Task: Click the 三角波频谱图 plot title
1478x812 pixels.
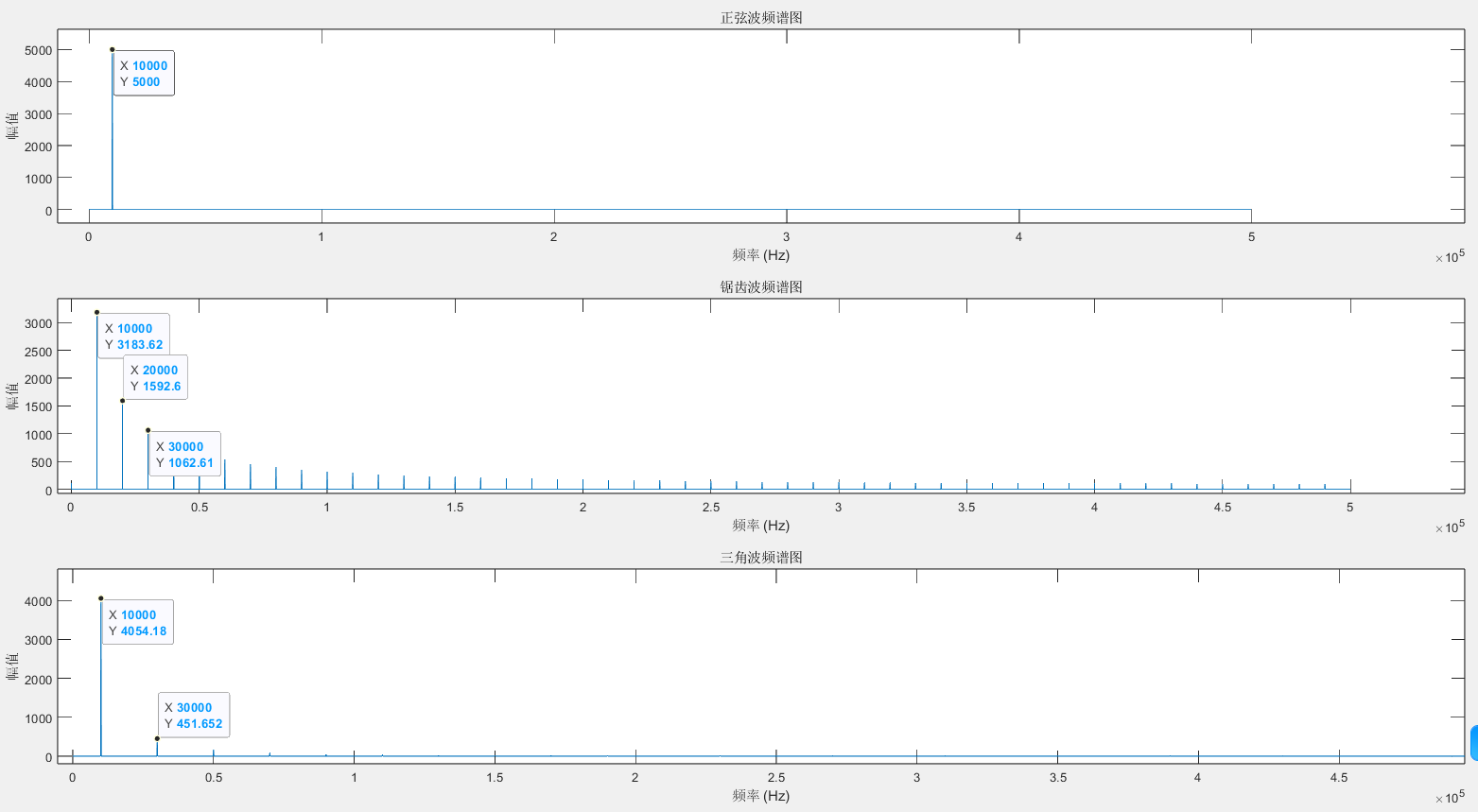Action: coord(761,558)
